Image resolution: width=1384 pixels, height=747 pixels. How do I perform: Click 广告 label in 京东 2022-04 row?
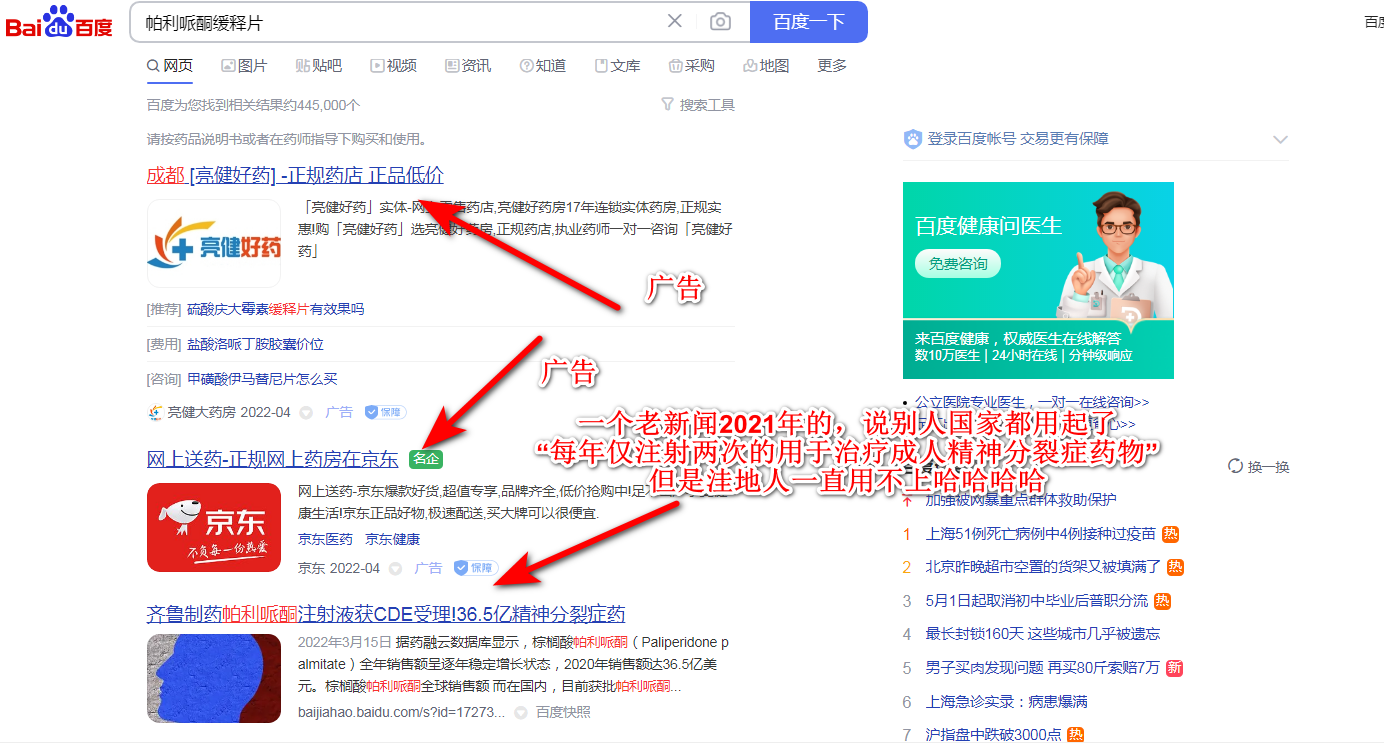[428, 568]
